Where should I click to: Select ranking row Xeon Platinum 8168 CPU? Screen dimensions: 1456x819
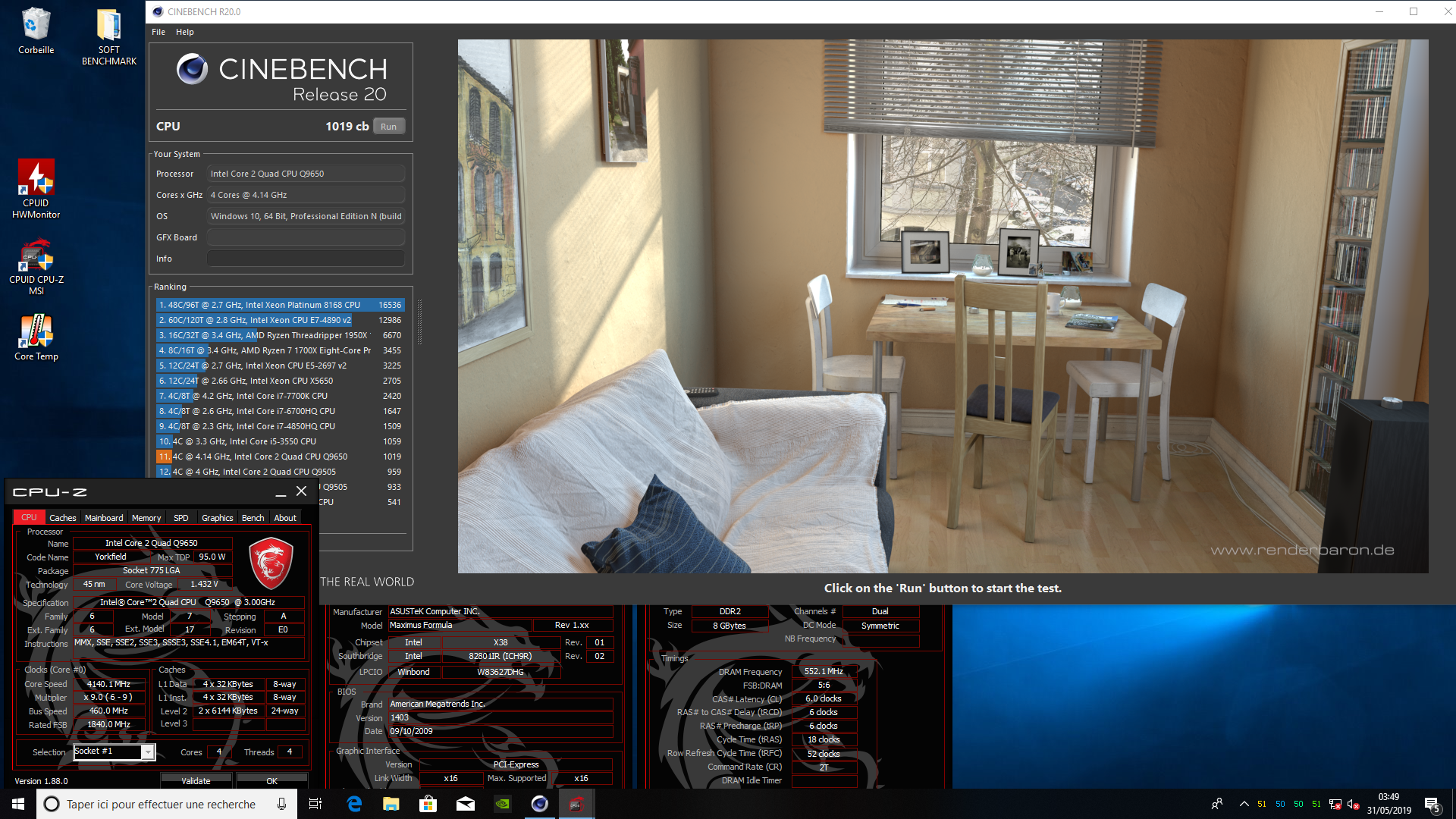pos(280,305)
